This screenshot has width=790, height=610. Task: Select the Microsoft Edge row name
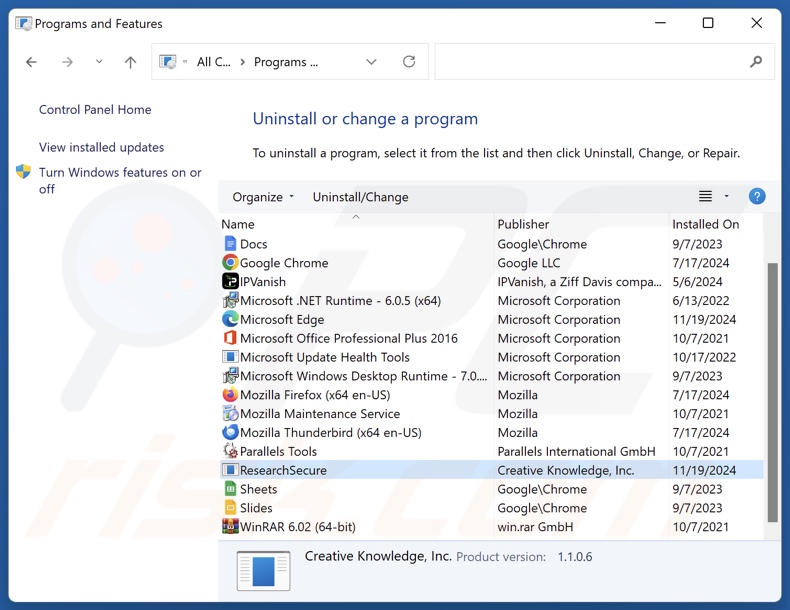click(x=282, y=319)
